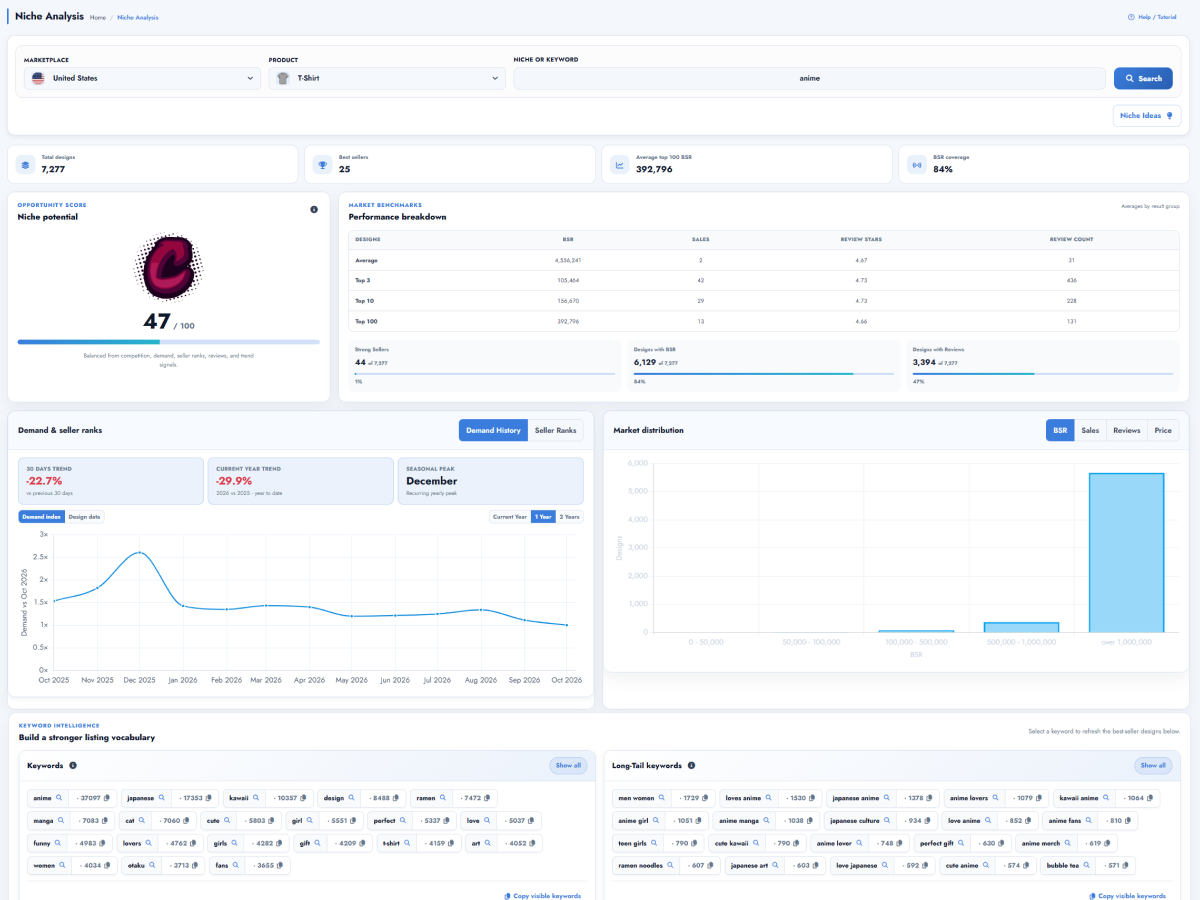1200x900 pixels.
Task: Switch chart to Design date view
Action: pyautogui.click(x=85, y=517)
